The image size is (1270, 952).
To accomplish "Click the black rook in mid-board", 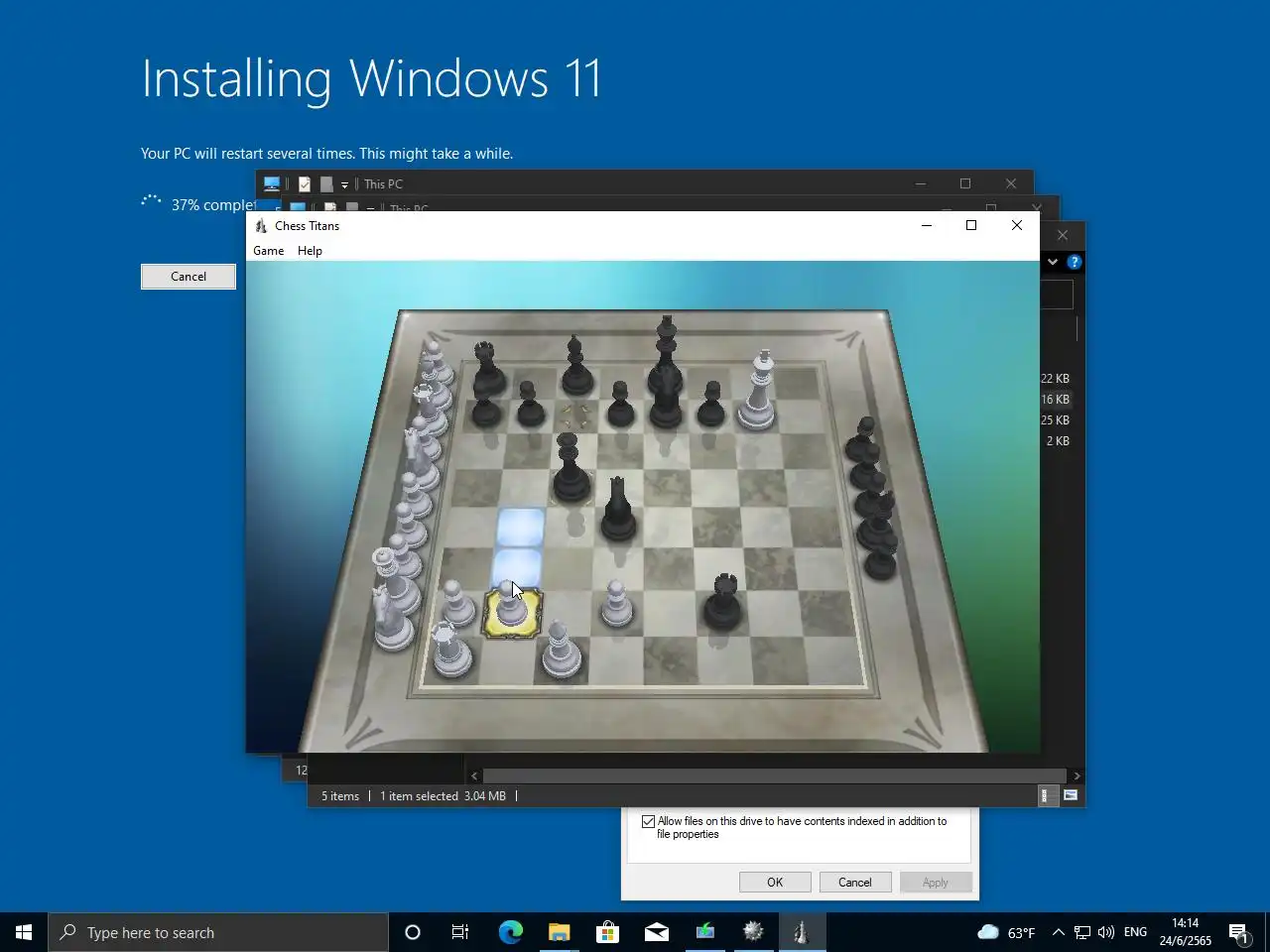I will [617, 509].
